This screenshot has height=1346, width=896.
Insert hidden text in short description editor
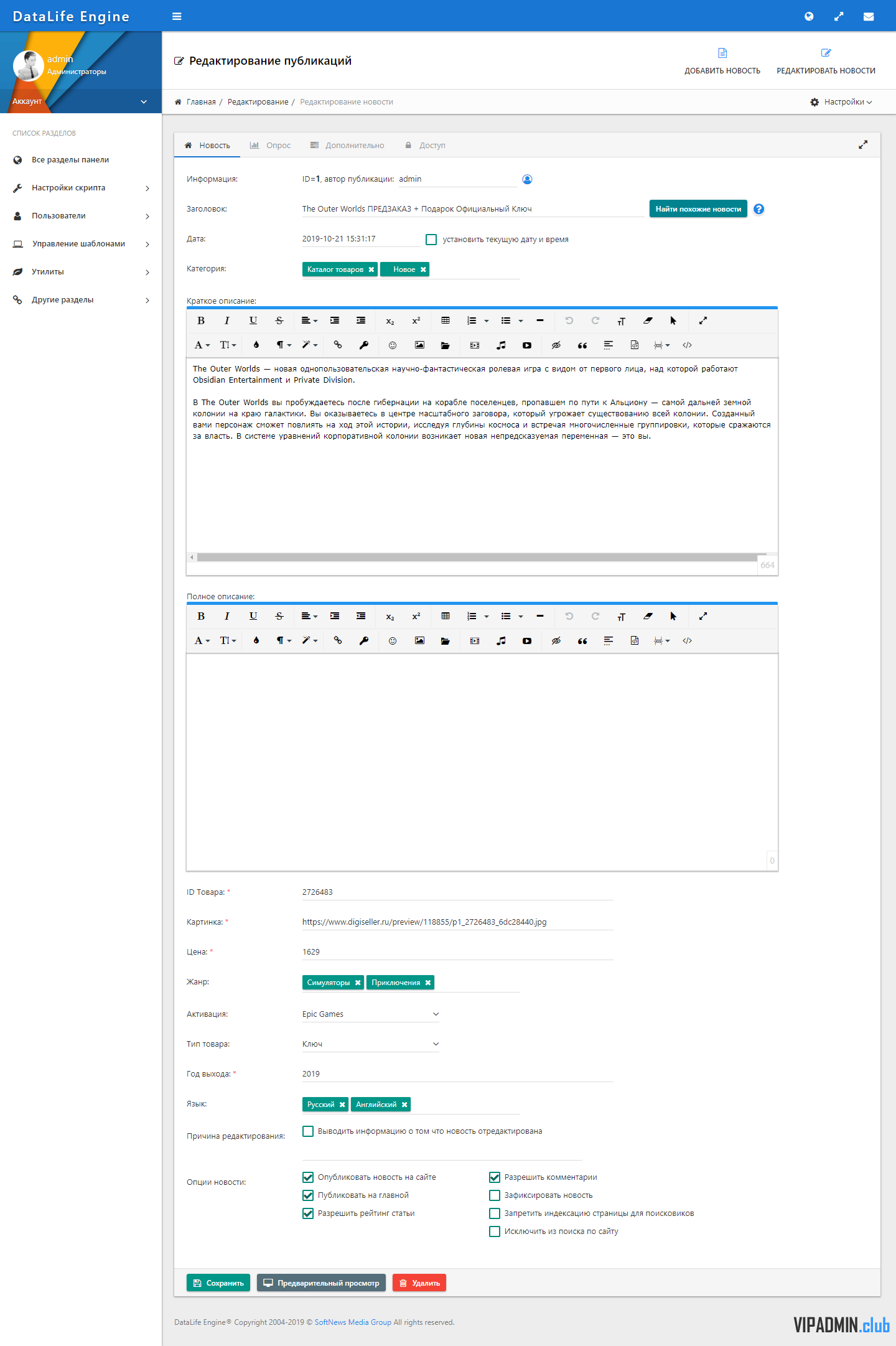556,345
